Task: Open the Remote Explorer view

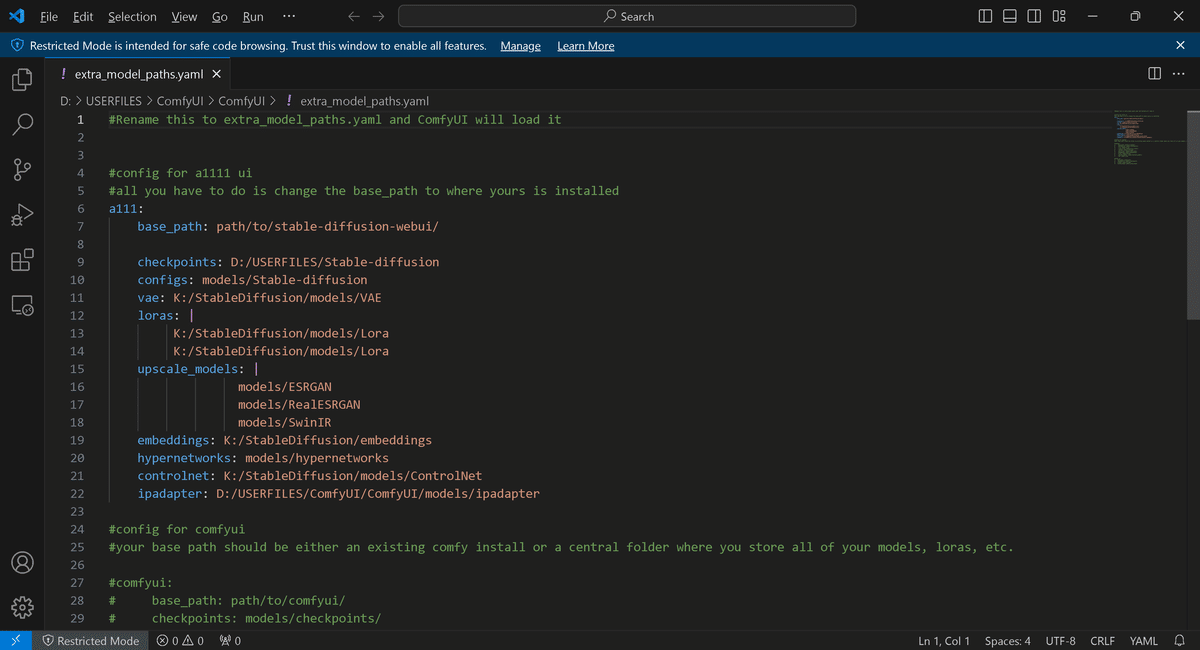Action: pos(22,305)
